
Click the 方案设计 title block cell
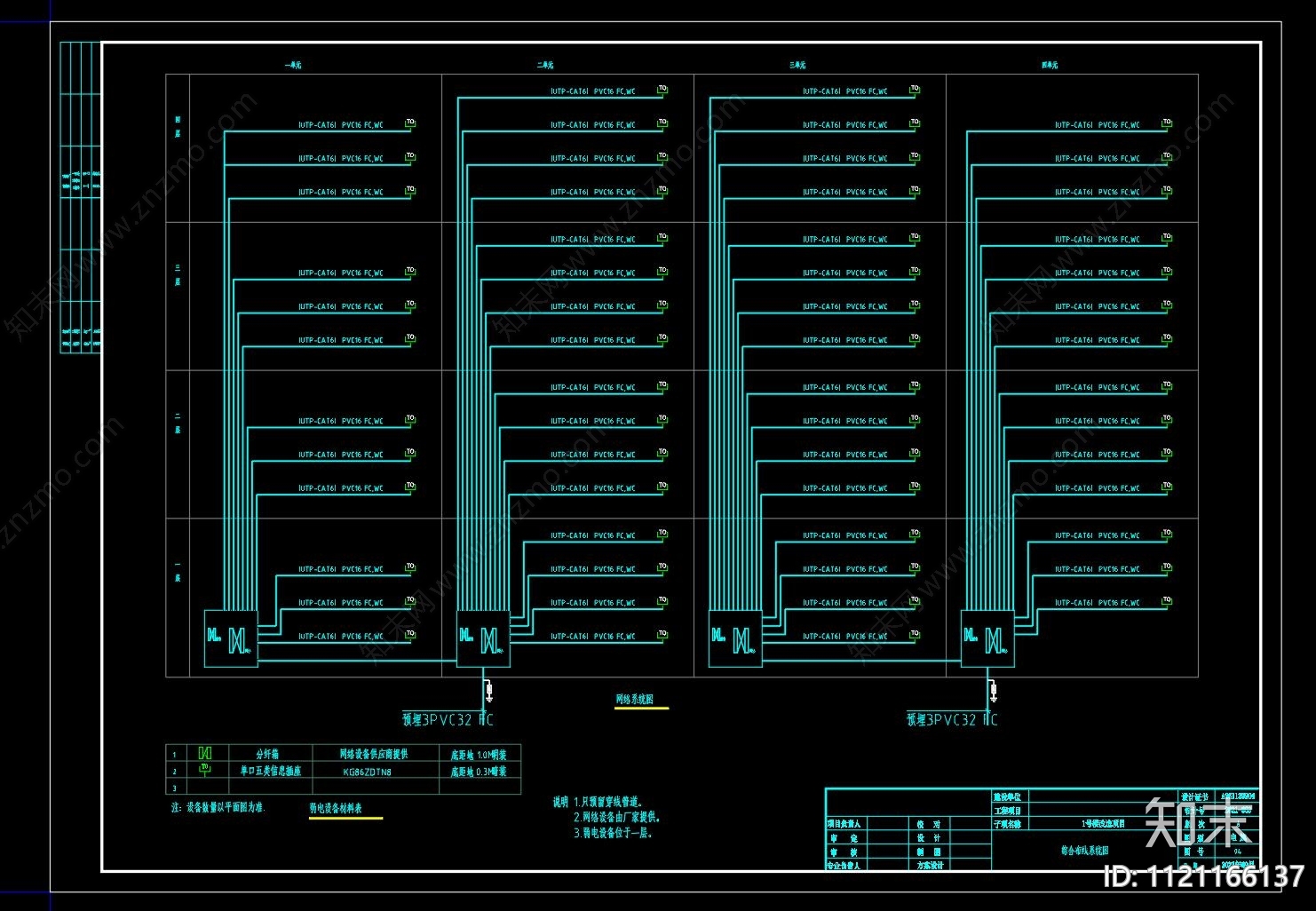click(929, 865)
